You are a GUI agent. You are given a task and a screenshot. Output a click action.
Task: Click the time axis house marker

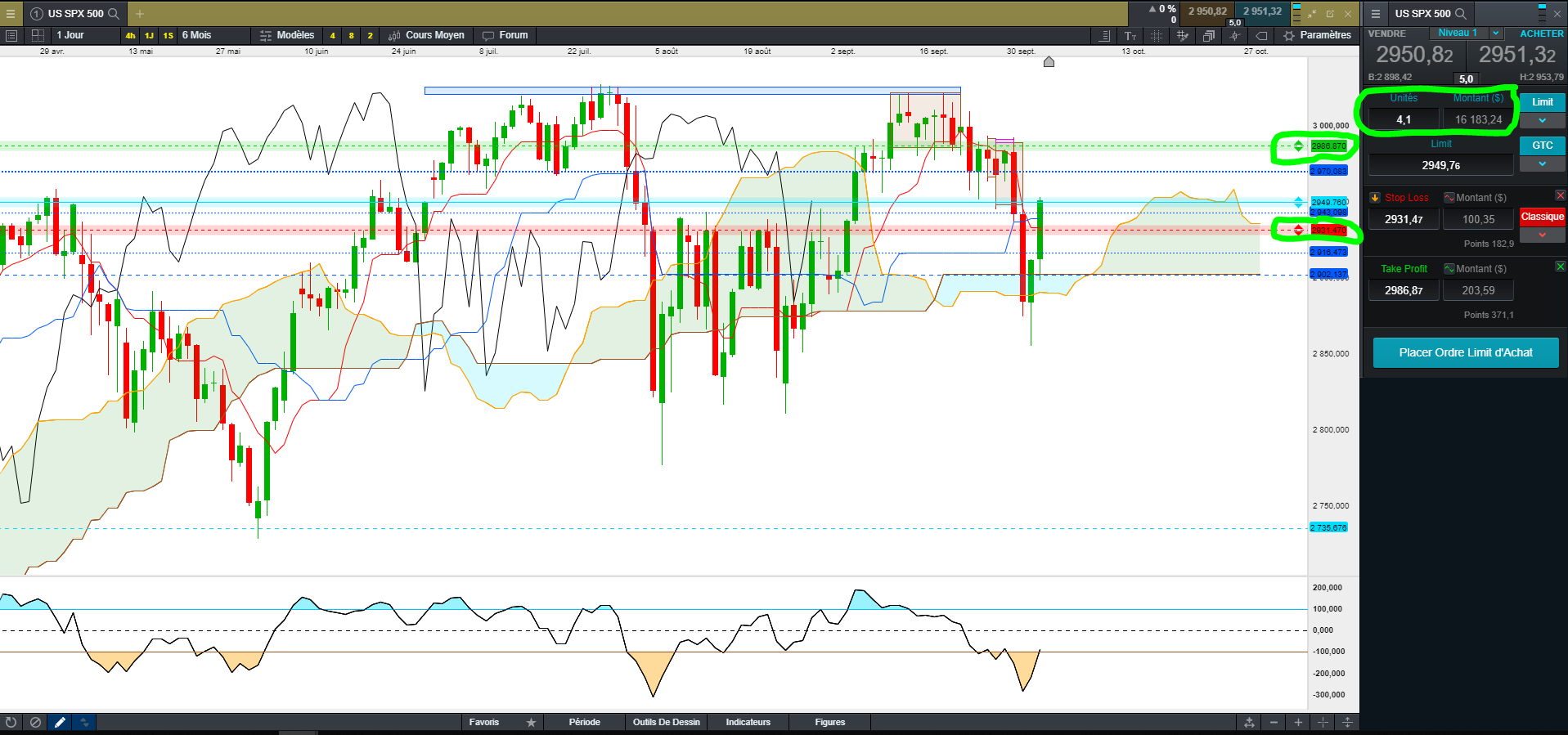tap(1049, 62)
